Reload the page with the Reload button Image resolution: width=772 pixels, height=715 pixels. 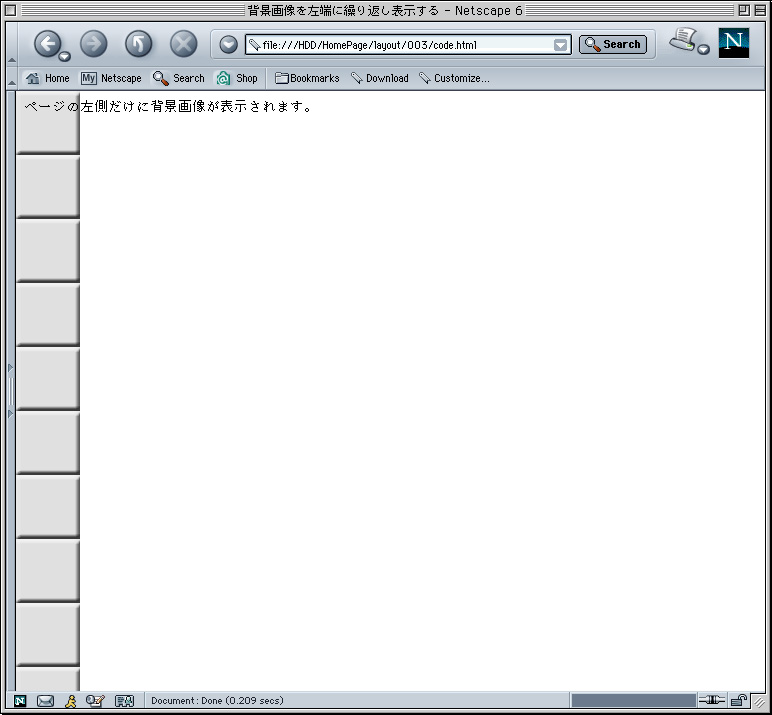coord(138,44)
